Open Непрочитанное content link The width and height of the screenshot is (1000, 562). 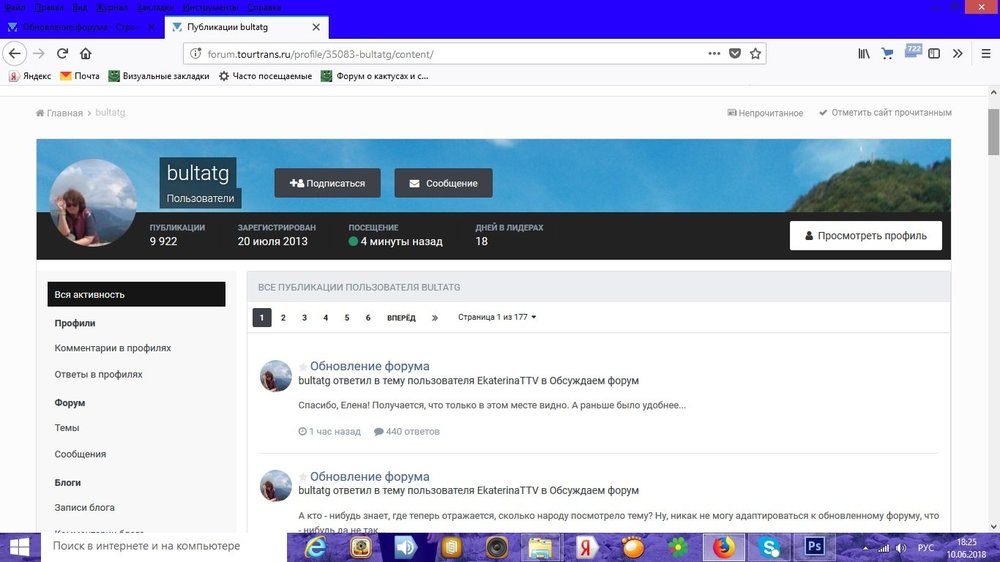click(765, 113)
